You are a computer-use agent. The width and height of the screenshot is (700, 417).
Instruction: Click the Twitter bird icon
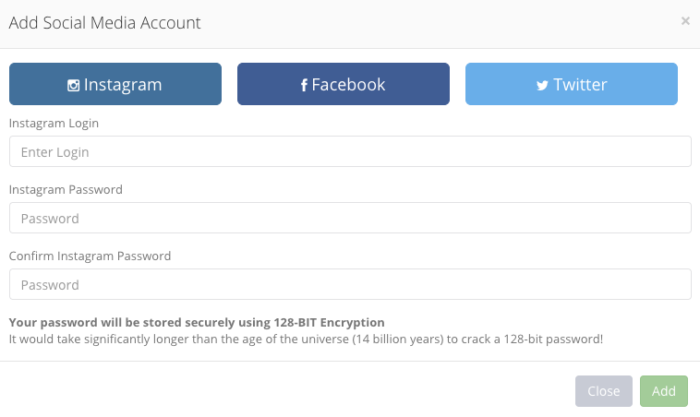[x=542, y=85]
